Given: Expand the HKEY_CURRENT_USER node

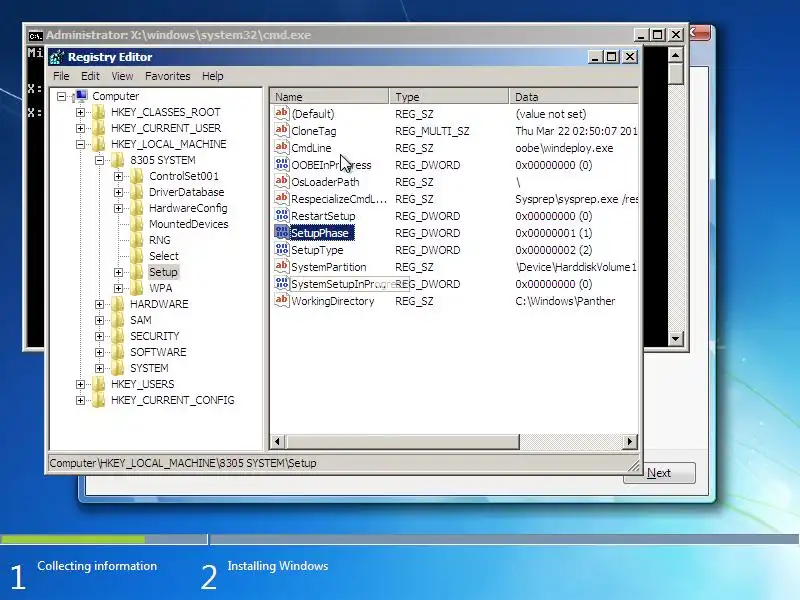Looking at the screenshot, I should pyautogui.click(x=80, y=128).
